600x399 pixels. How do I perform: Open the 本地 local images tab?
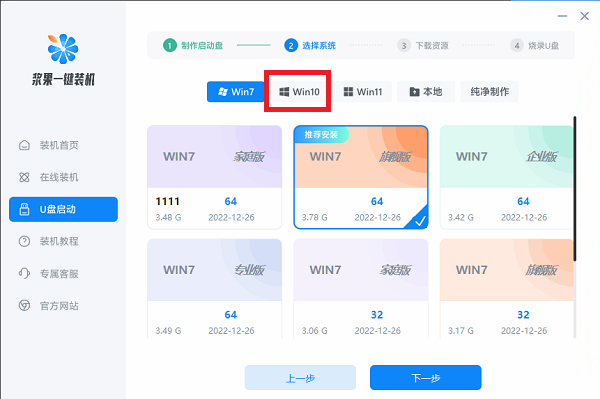426,92
